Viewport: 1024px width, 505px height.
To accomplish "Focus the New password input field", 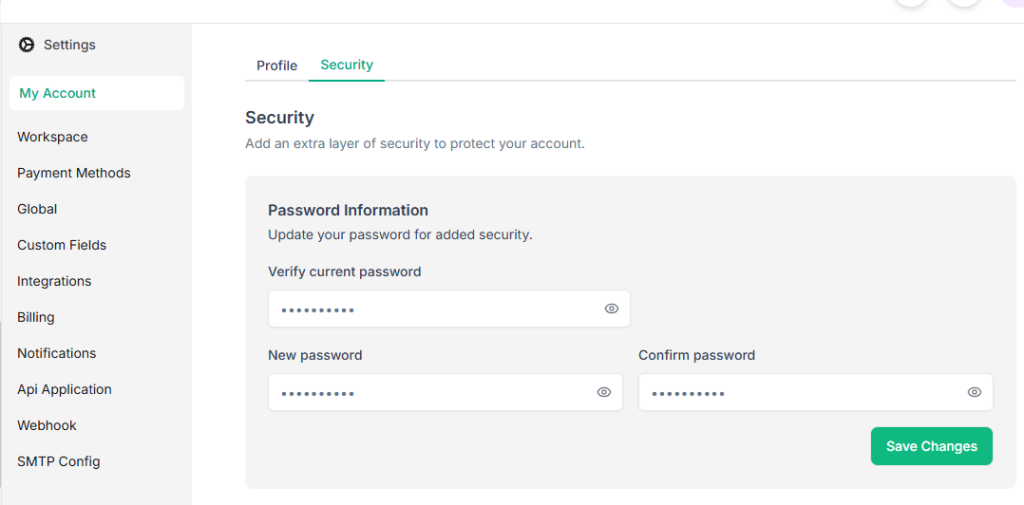I will [x=430, y=393].
